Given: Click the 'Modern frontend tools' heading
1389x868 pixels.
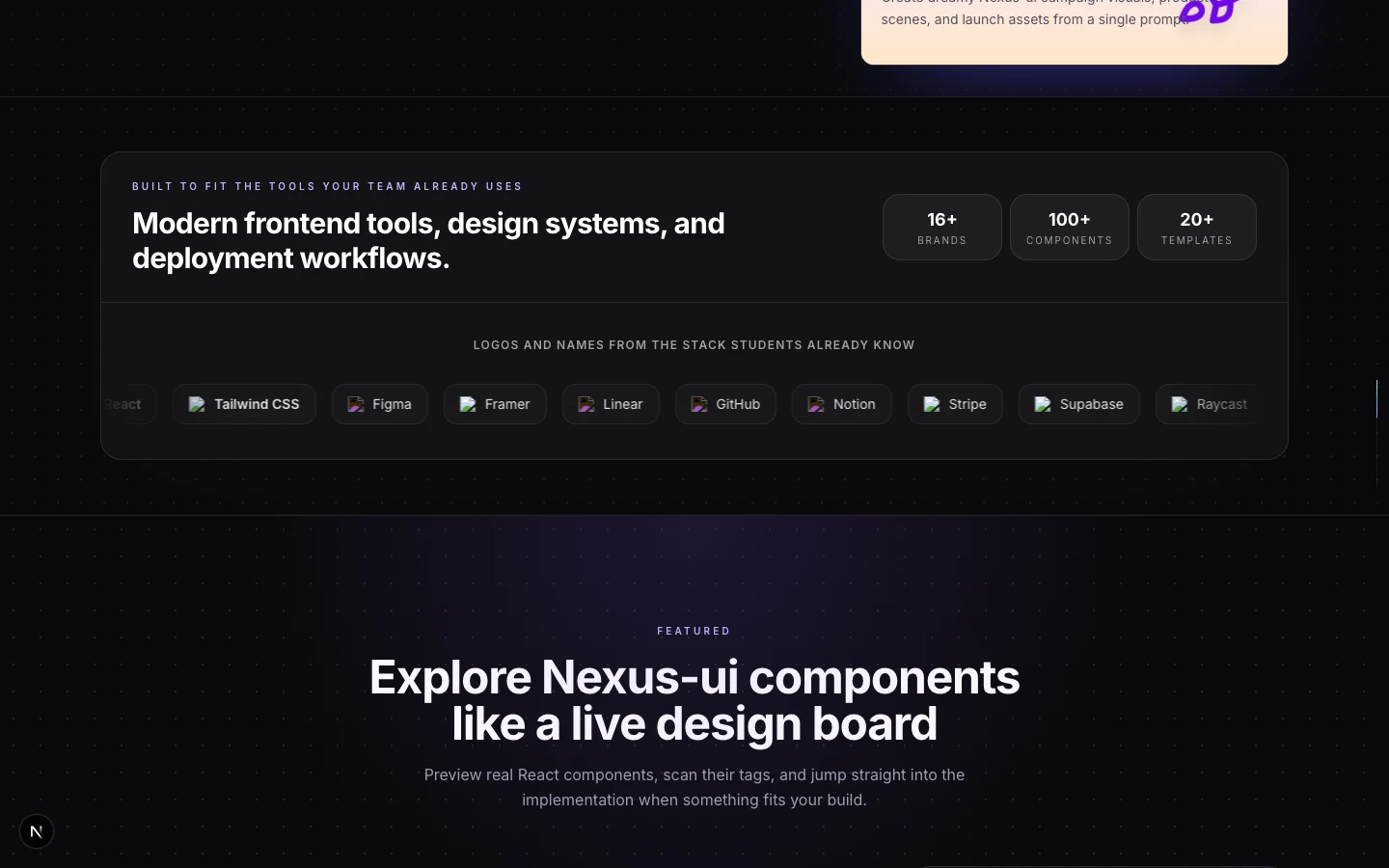Looking at the screenshot, I should (428, 240).
